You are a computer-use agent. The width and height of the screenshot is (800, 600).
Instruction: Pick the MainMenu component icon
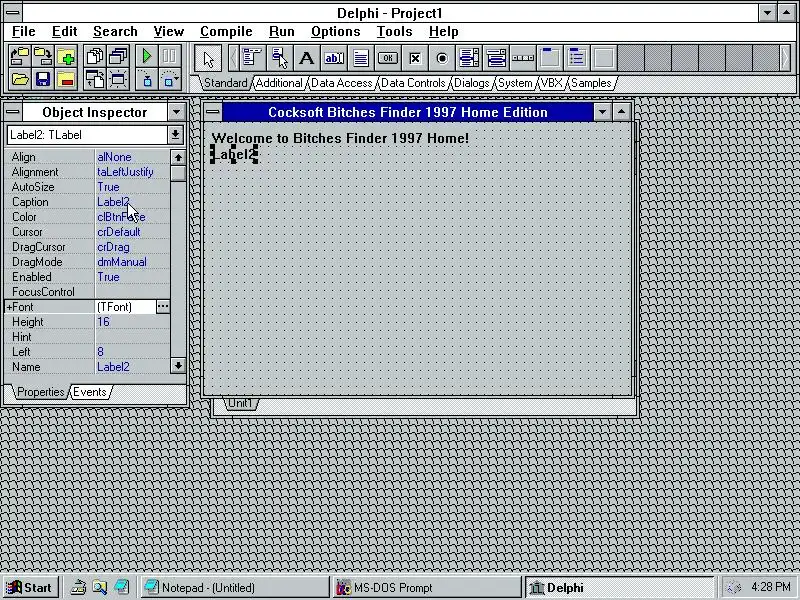tap(253, 58)
